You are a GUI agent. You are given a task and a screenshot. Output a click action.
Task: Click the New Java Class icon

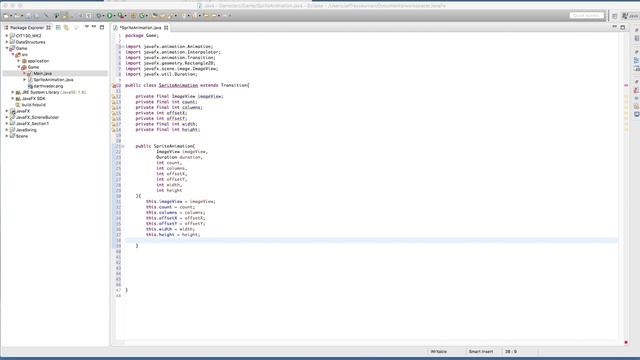142,16
